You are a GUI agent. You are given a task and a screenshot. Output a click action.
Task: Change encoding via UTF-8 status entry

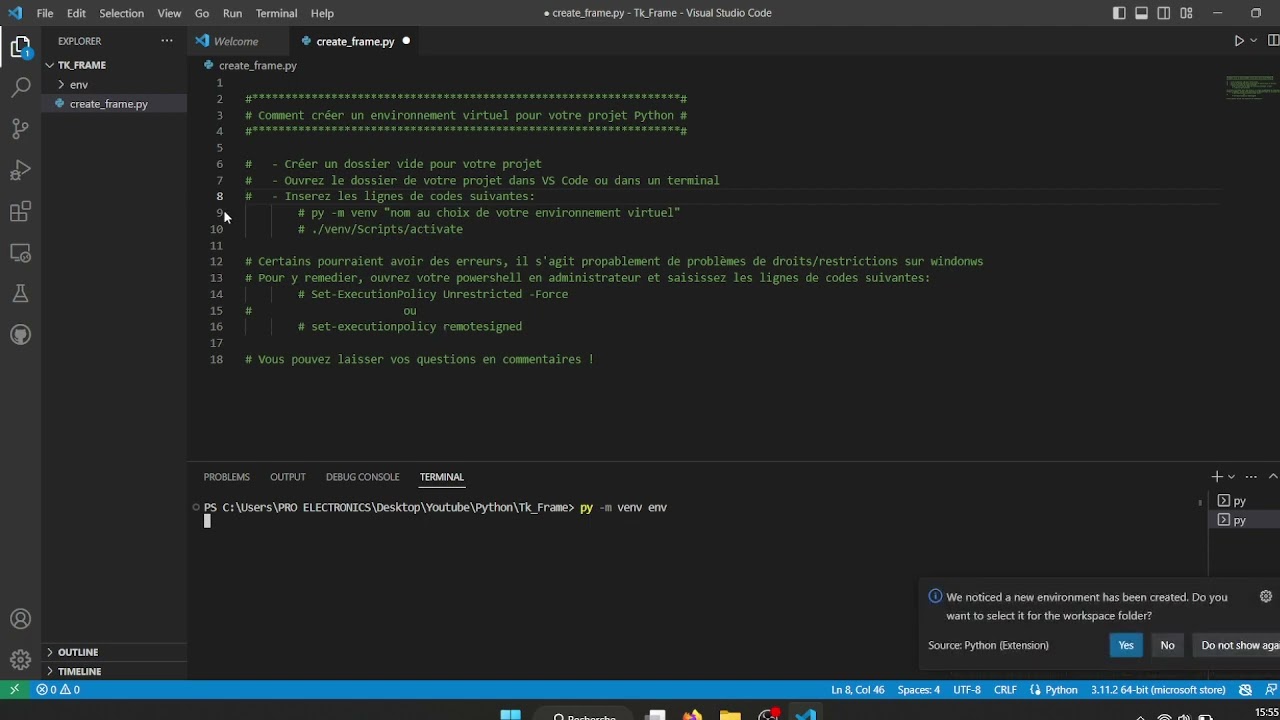[x=967, y=689]
